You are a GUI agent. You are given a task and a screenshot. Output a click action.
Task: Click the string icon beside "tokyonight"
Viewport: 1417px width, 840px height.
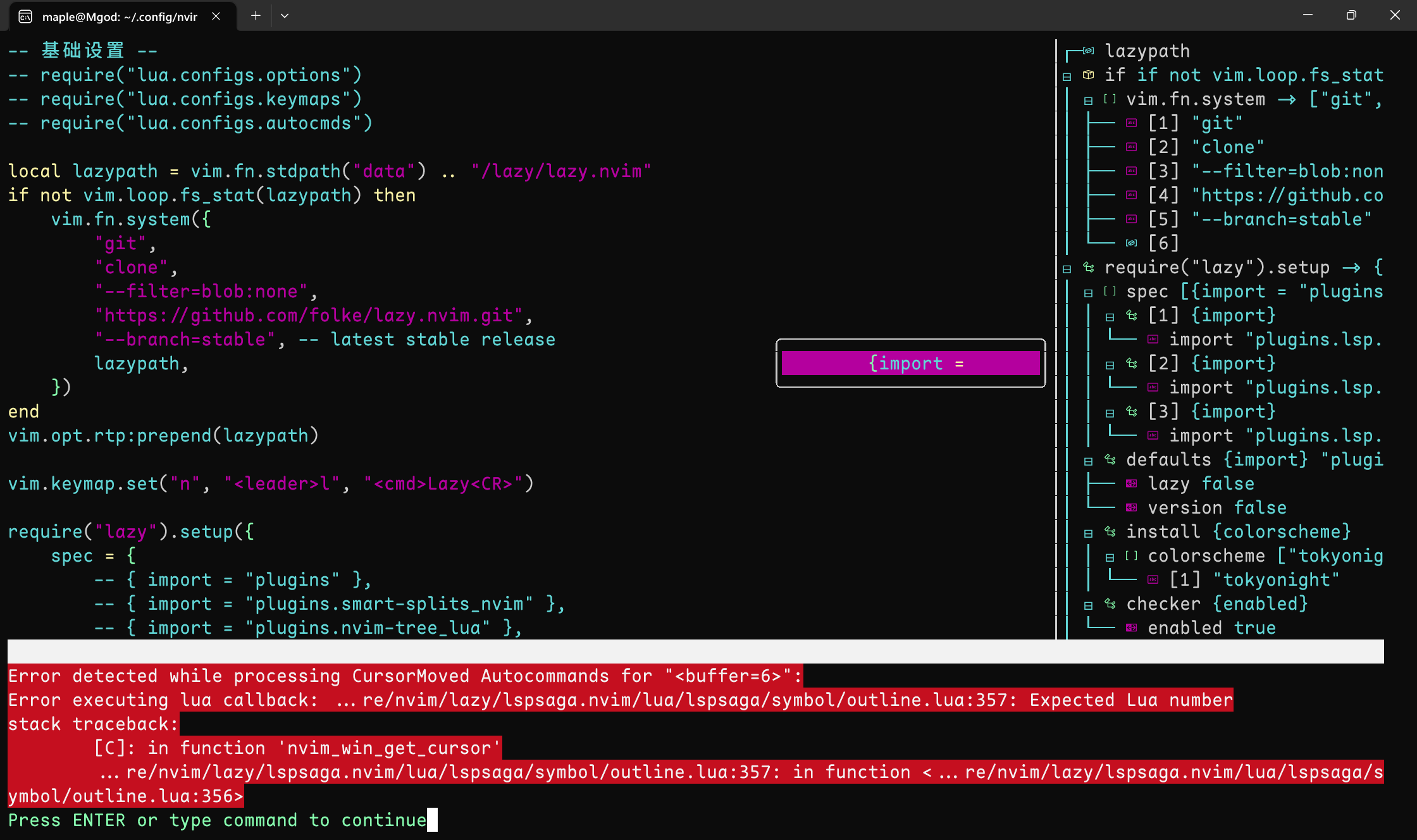pos(1154,579)
